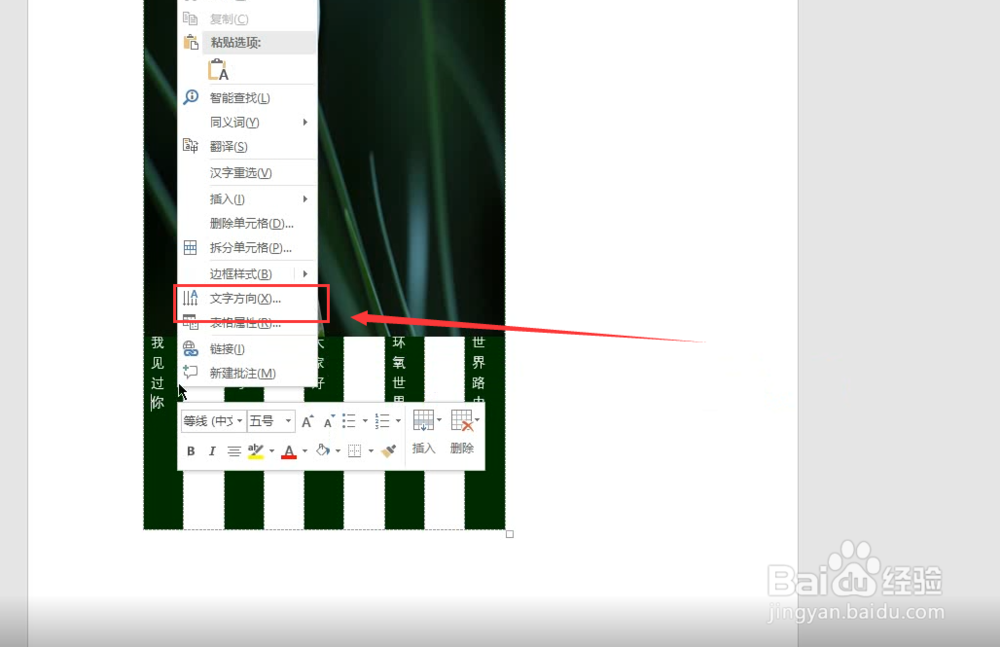Click the link chain icon
This screenshot has height=647, width=1000.
pyautogui.click(x=190, y=348)
